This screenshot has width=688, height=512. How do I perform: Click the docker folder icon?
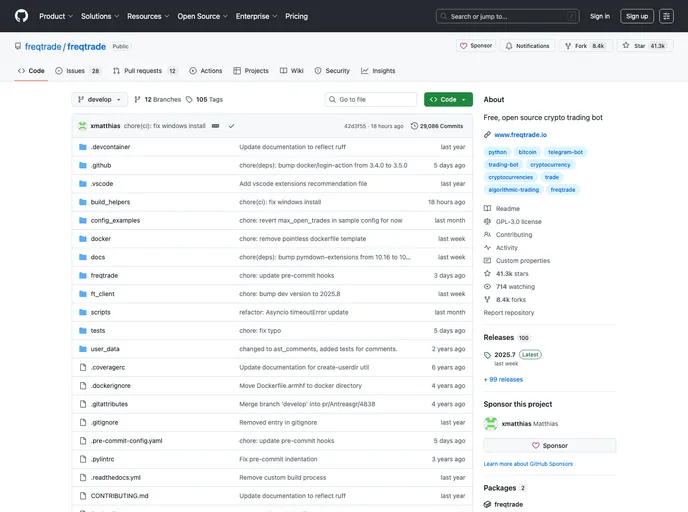(82, 239)
